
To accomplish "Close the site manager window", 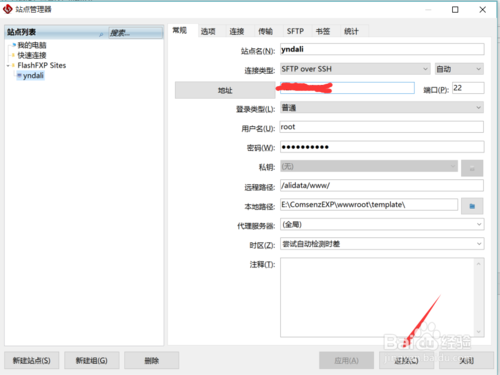I will (x=482, y=10).
